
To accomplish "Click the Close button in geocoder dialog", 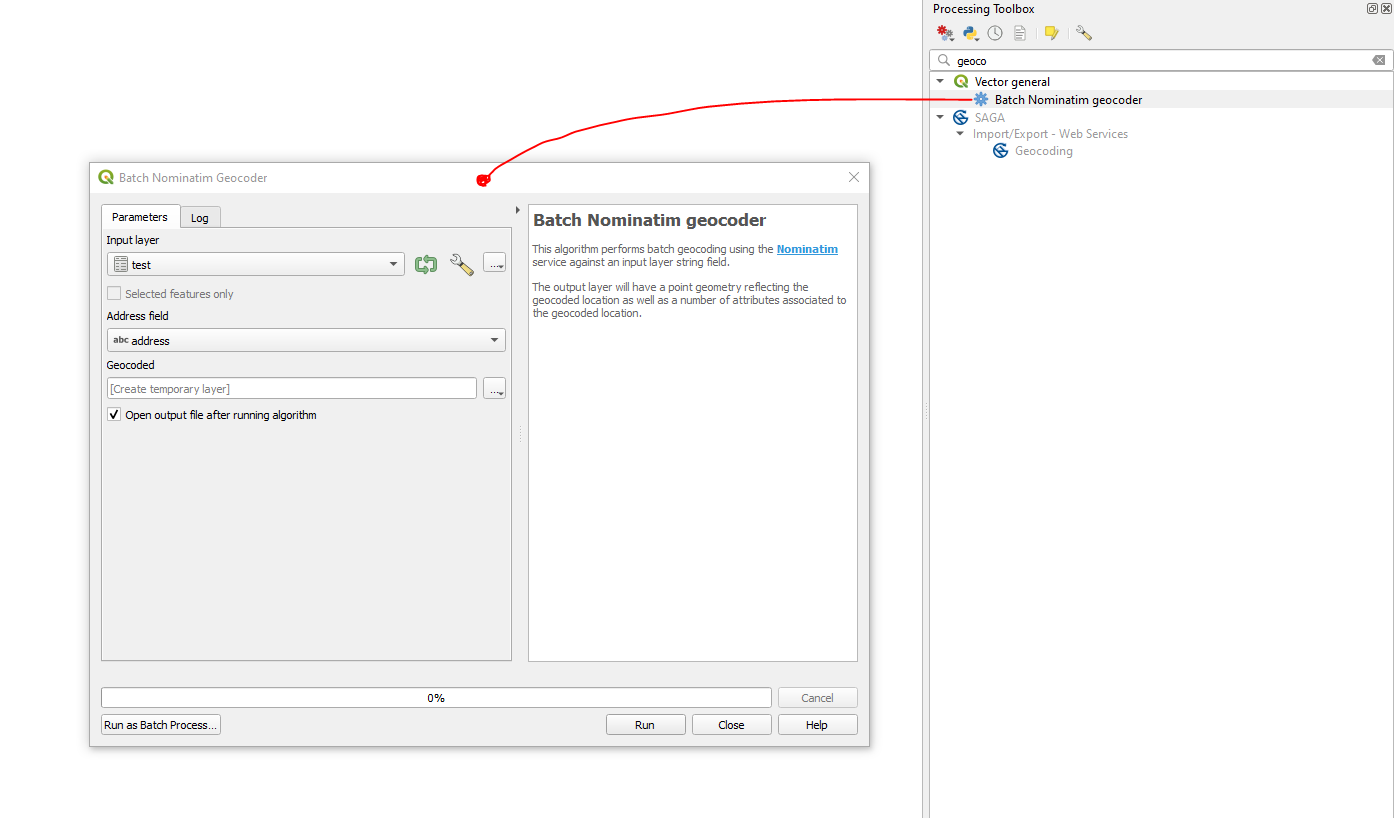I will (x=731, y=725).
